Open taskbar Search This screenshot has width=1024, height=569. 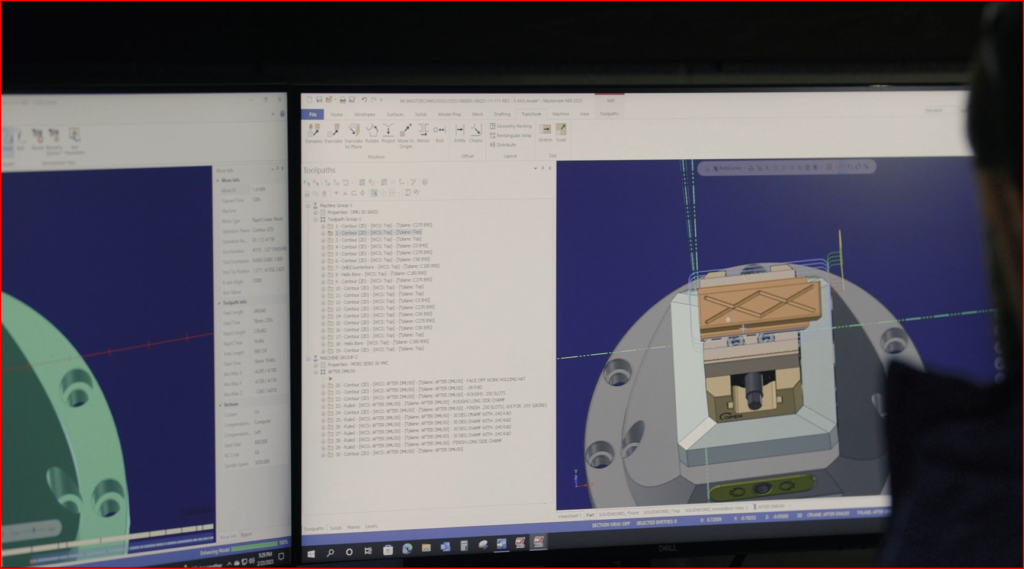click(x=330, y=553)
